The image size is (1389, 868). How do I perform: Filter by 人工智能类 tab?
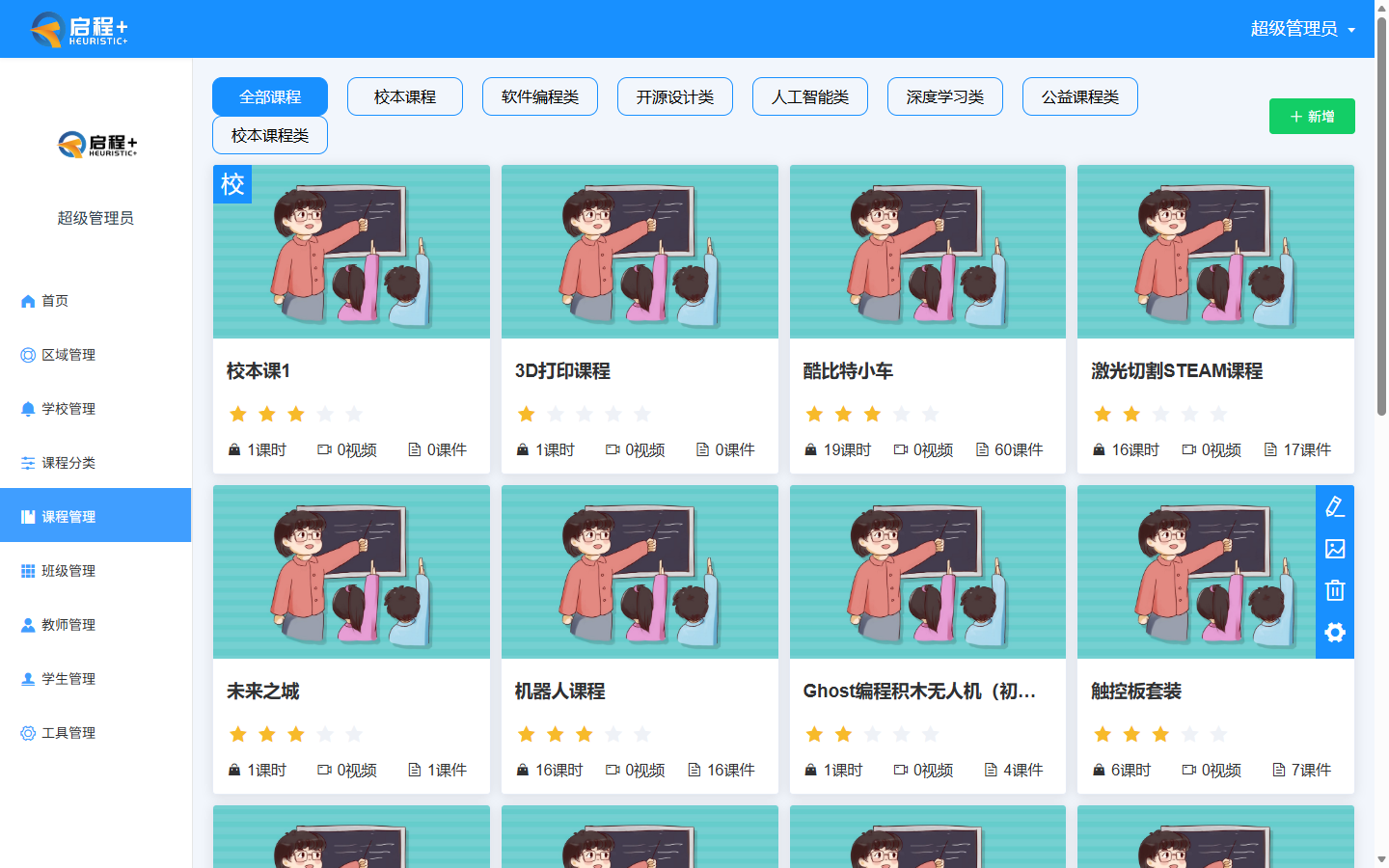(x=810, y=96)
